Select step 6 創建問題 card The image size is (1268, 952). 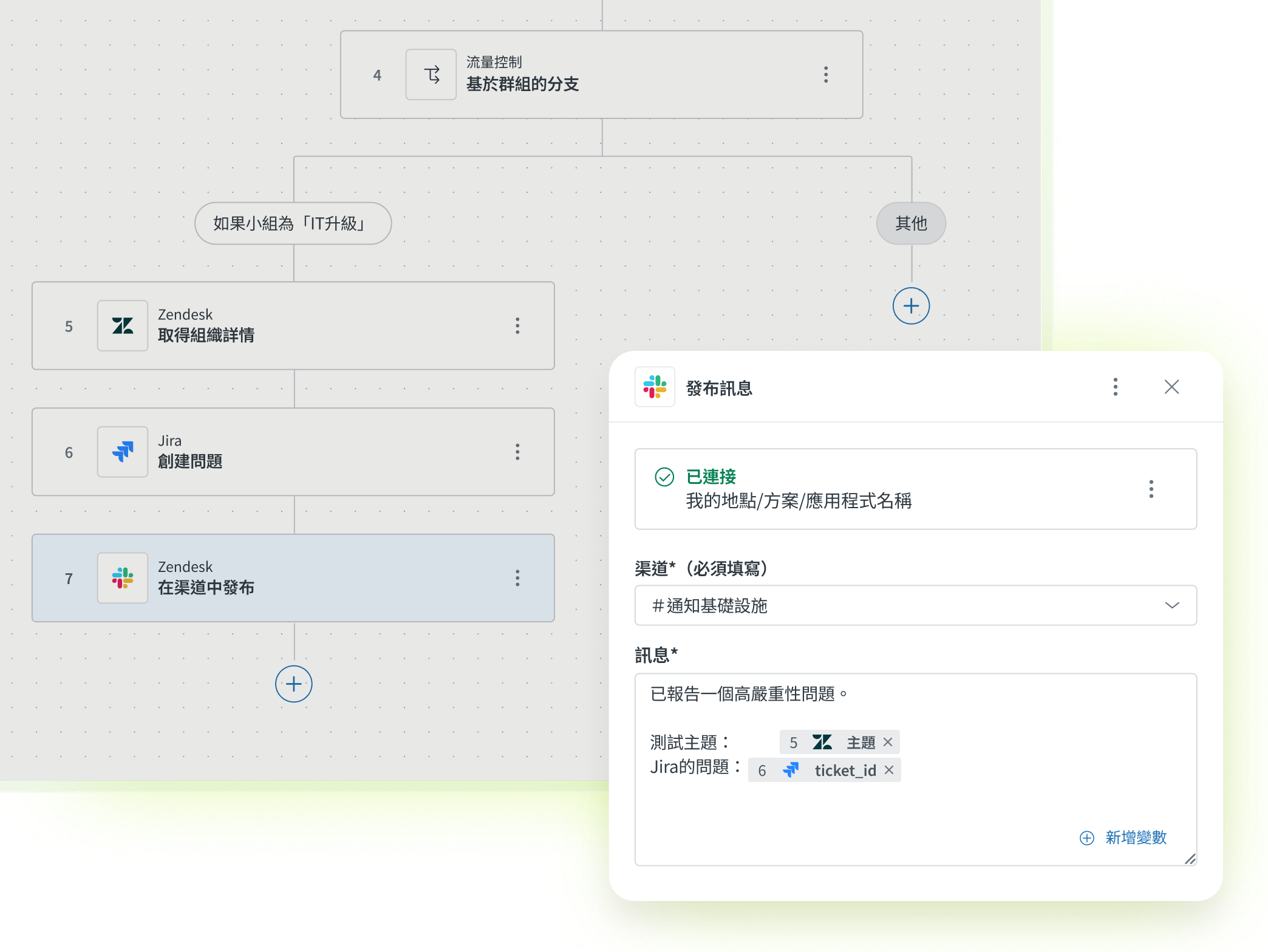click(x=293, y=452)
